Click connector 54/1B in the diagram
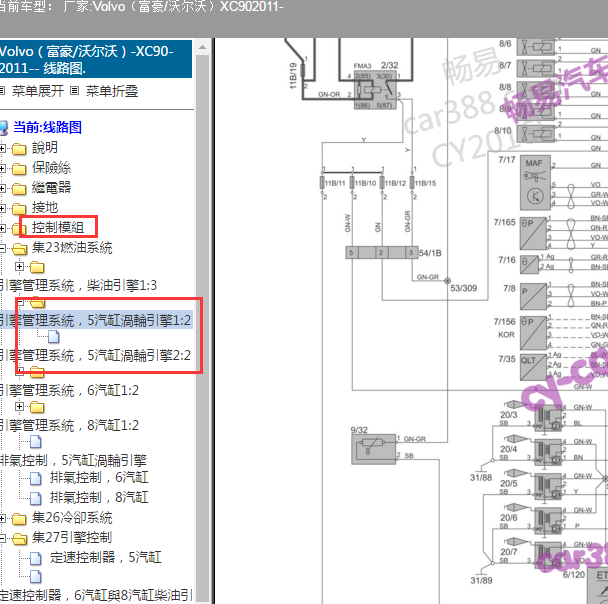The height and width of the screenshot is (604, 608). click(382, 252)
